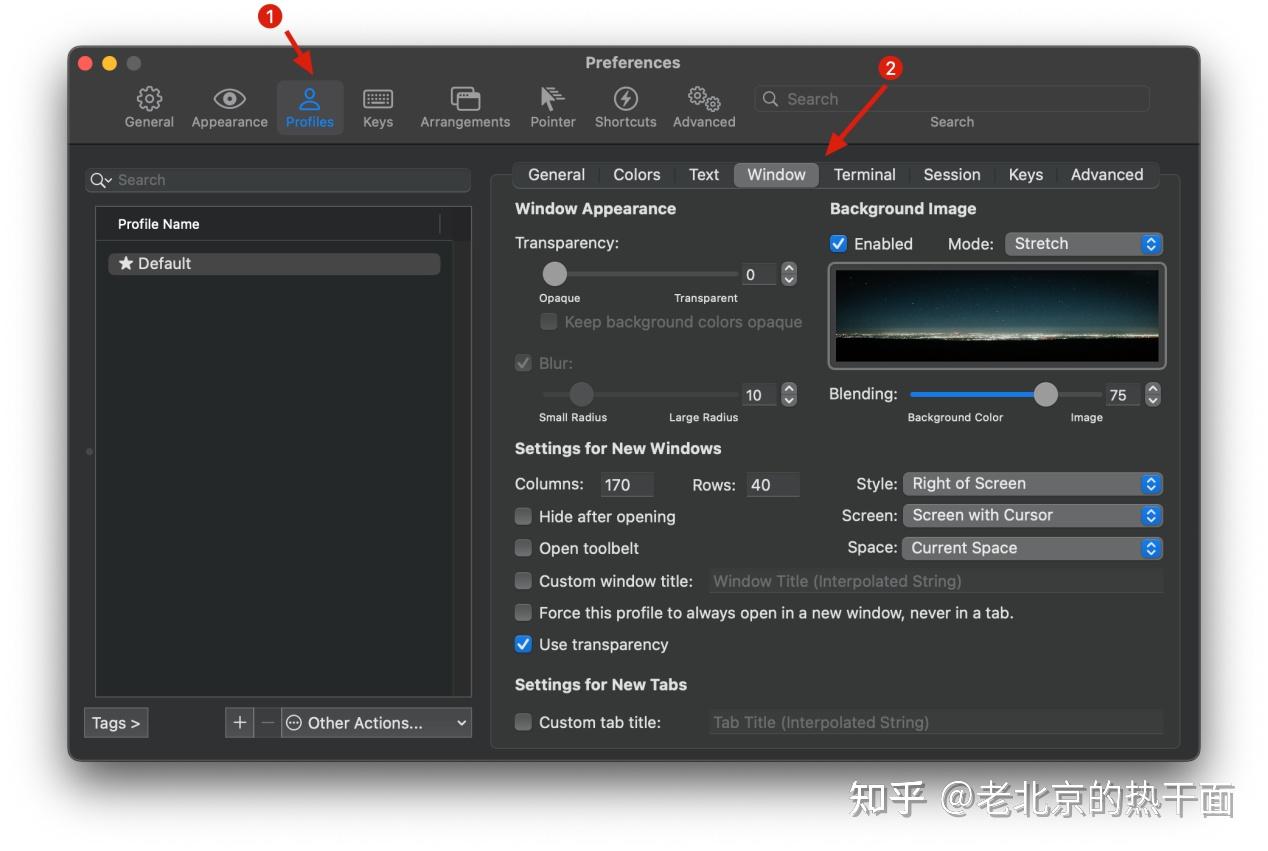Change the Style dropdown from Right of Screen

[1032, 483]
